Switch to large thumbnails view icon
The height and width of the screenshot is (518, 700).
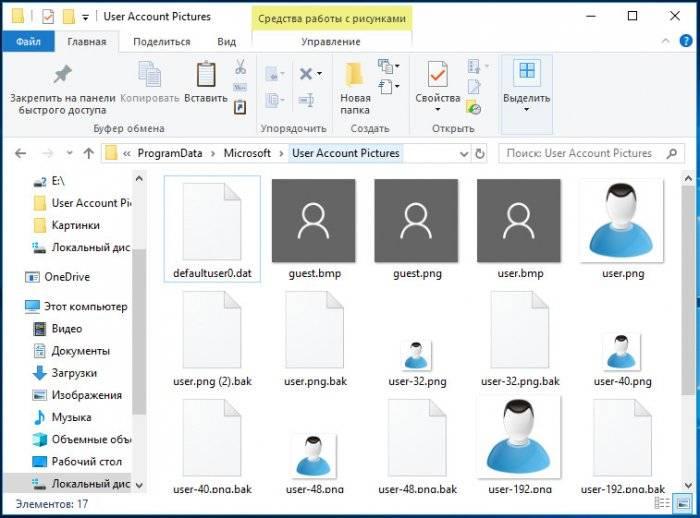pyautogui.click(x=683, y=504)
